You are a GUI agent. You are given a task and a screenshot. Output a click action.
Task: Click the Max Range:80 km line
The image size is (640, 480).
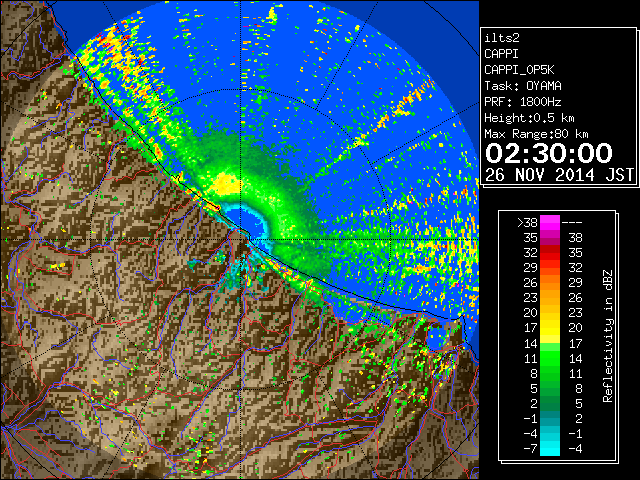536,134
